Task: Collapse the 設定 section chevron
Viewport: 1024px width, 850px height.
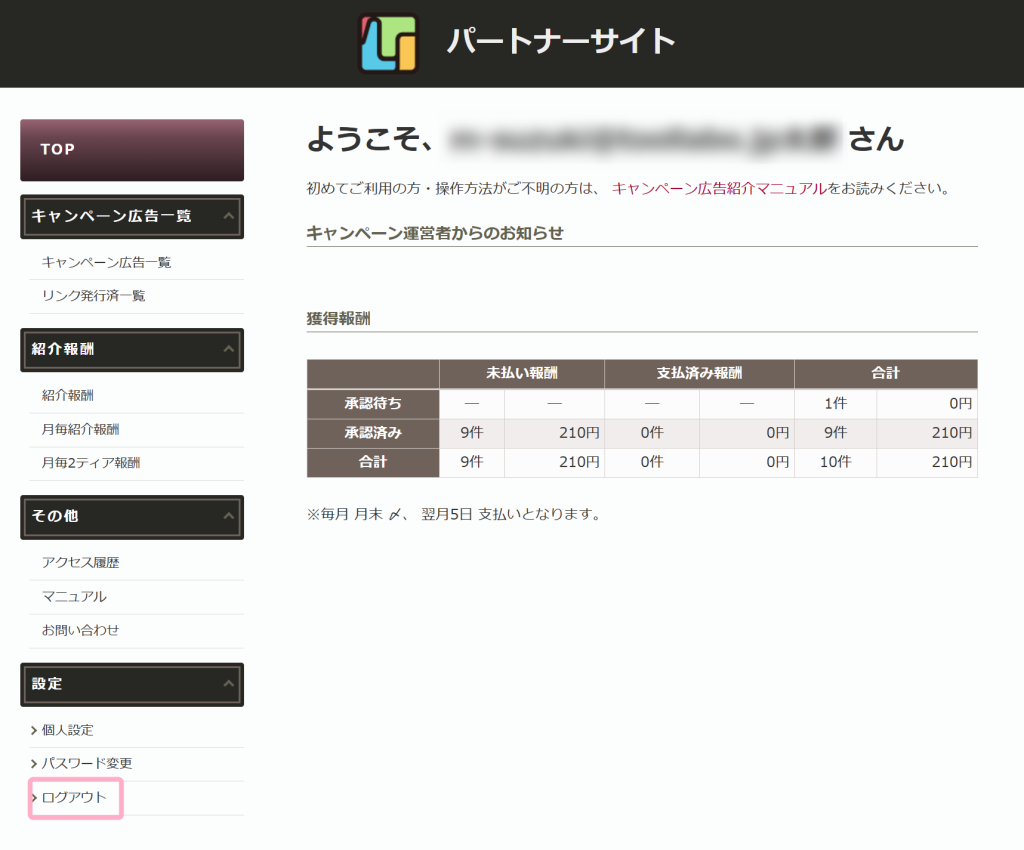Action: click(229, 684)
